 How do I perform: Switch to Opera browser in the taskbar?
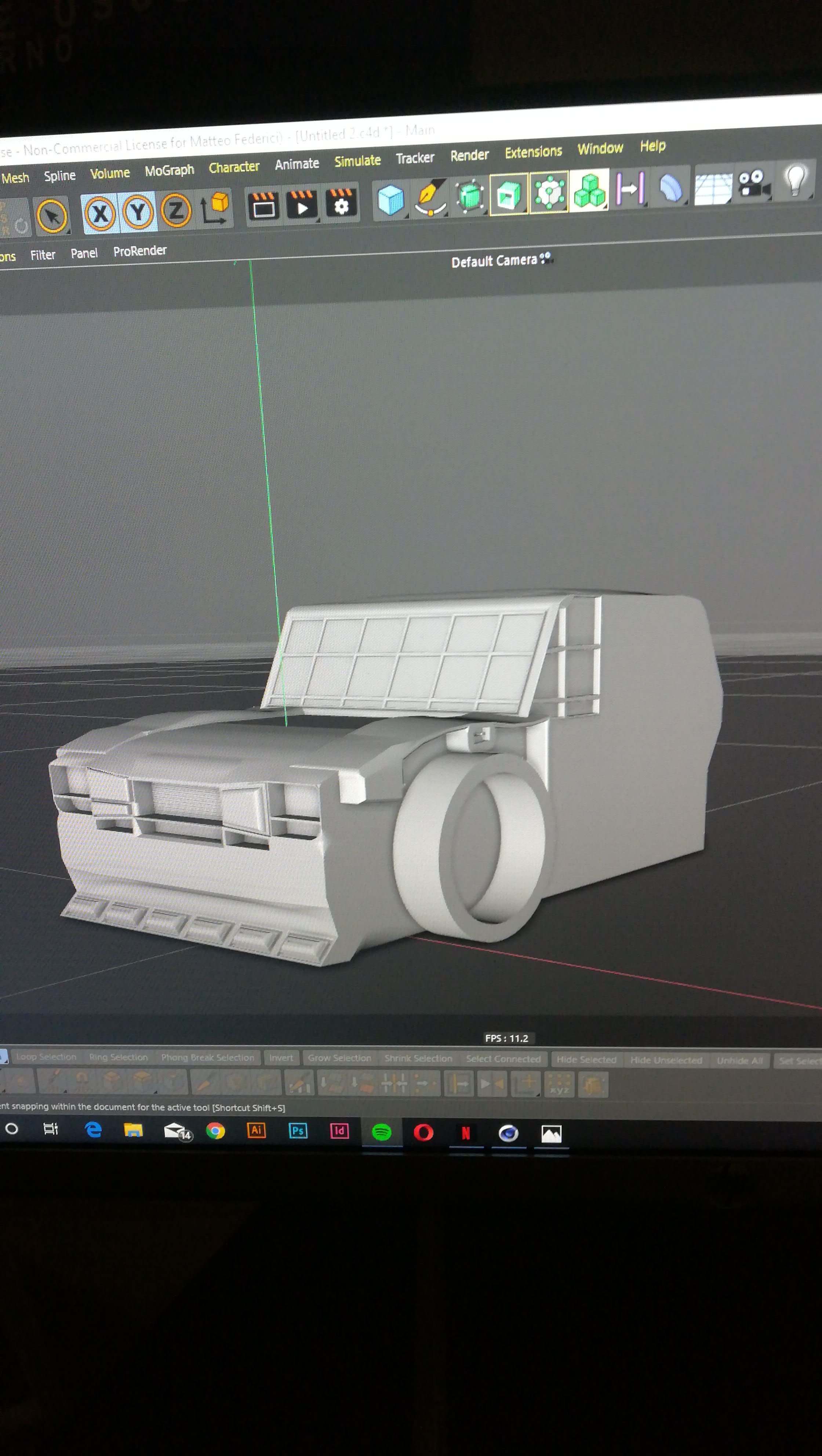coord(423,1133)
